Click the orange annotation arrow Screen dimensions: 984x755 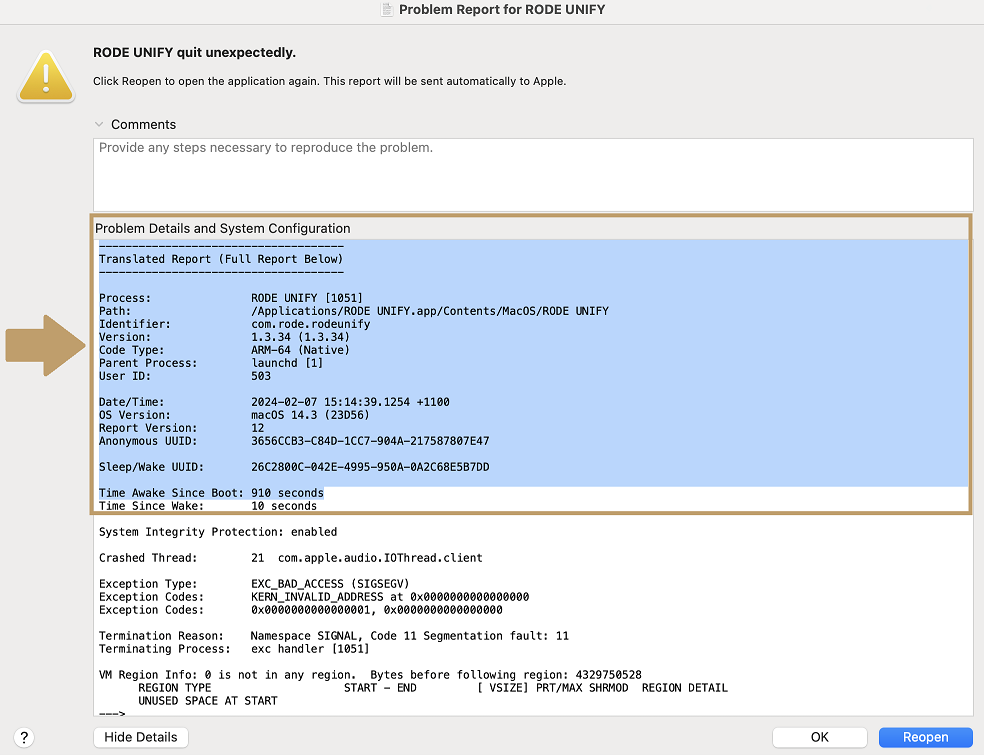coord(44,345)
